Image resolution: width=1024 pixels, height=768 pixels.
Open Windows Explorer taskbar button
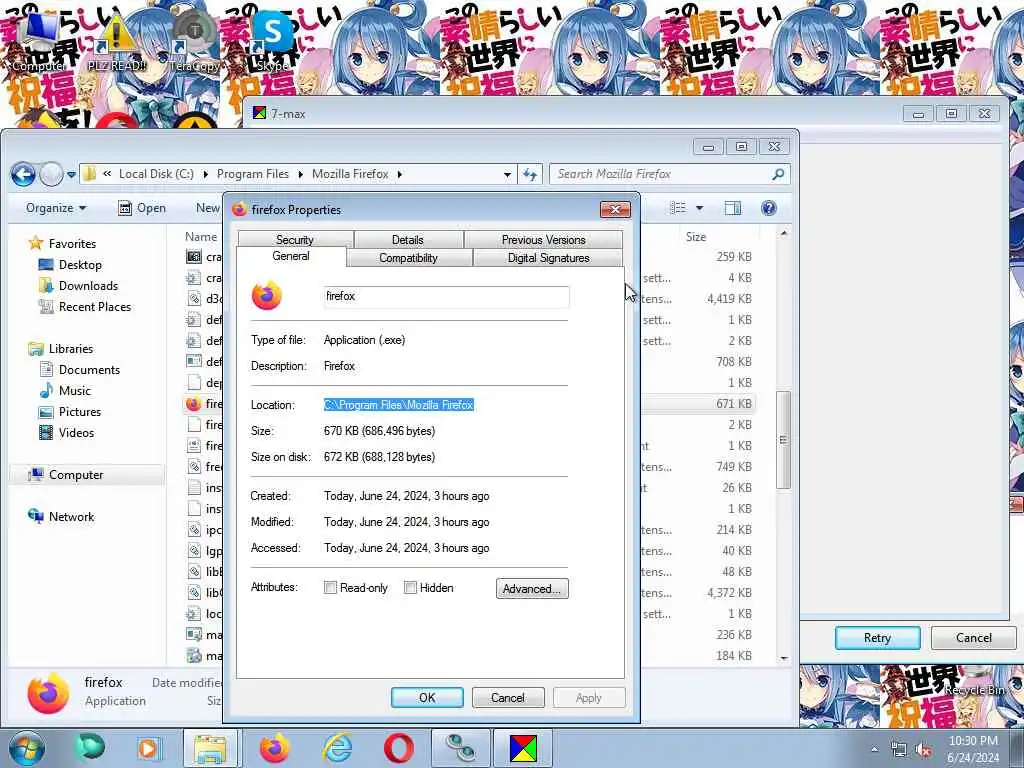click(x=210, y=748)
